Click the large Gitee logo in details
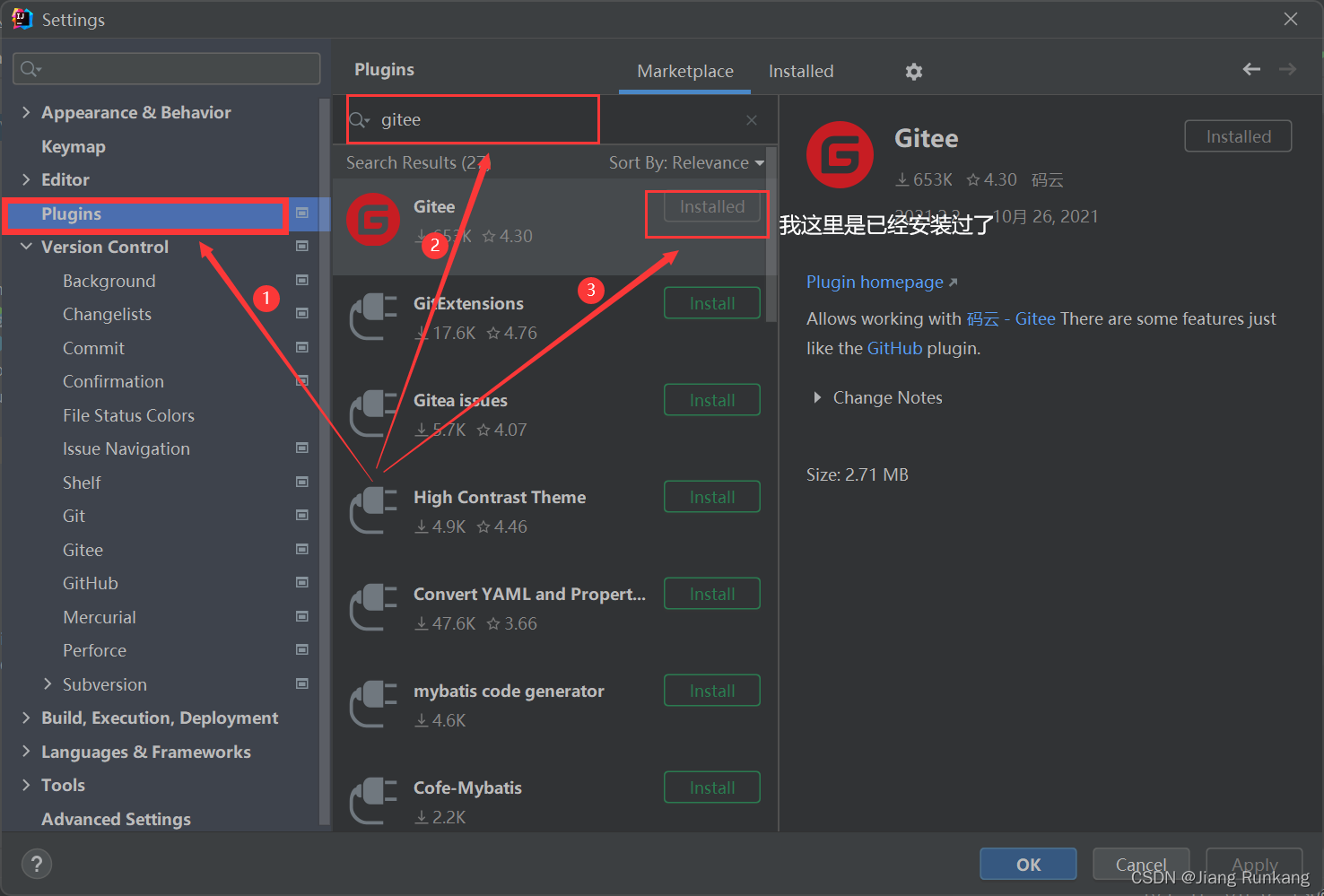The image size is (1324, 896). pos(840,155)
